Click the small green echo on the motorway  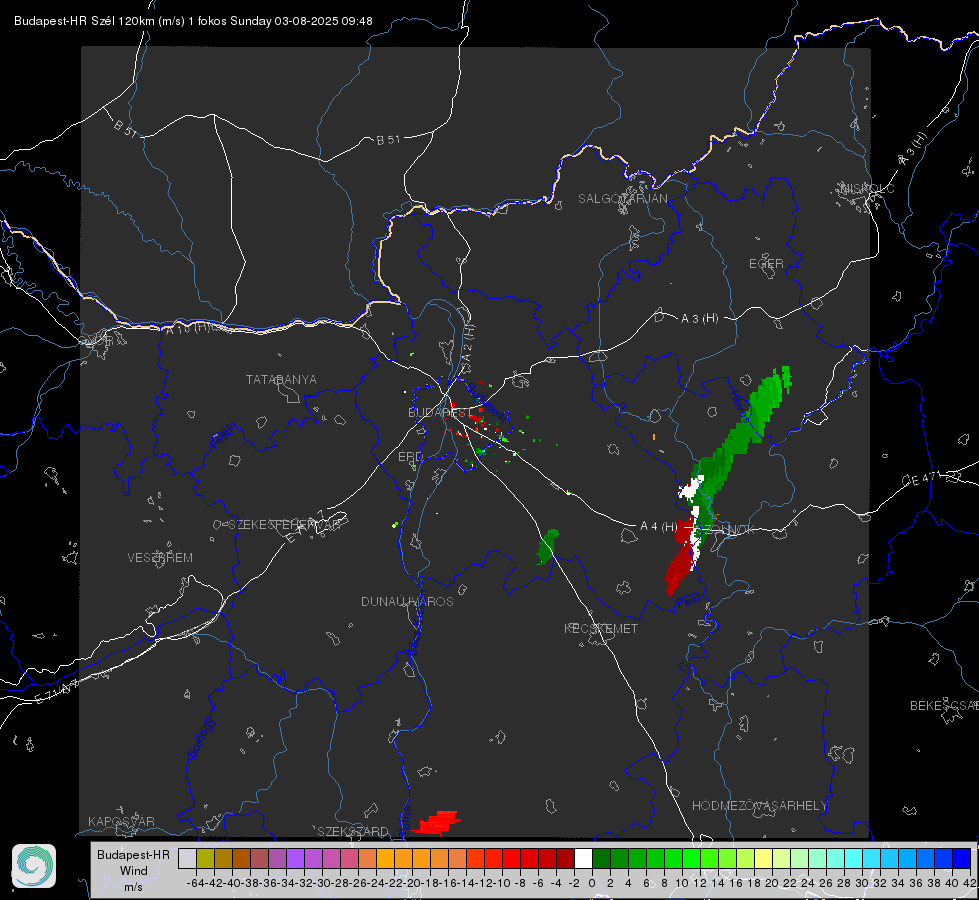pyautogui.click(x=548, y=546)
